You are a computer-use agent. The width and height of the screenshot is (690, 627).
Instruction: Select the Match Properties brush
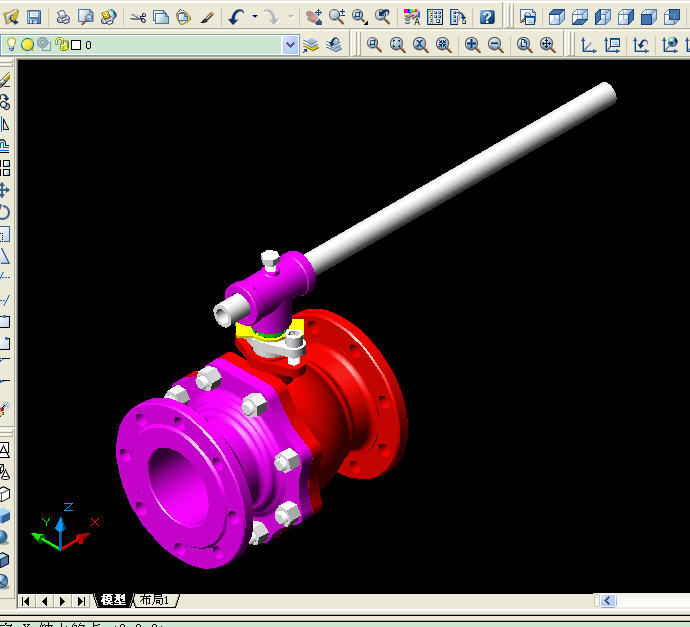pos(207,18)
